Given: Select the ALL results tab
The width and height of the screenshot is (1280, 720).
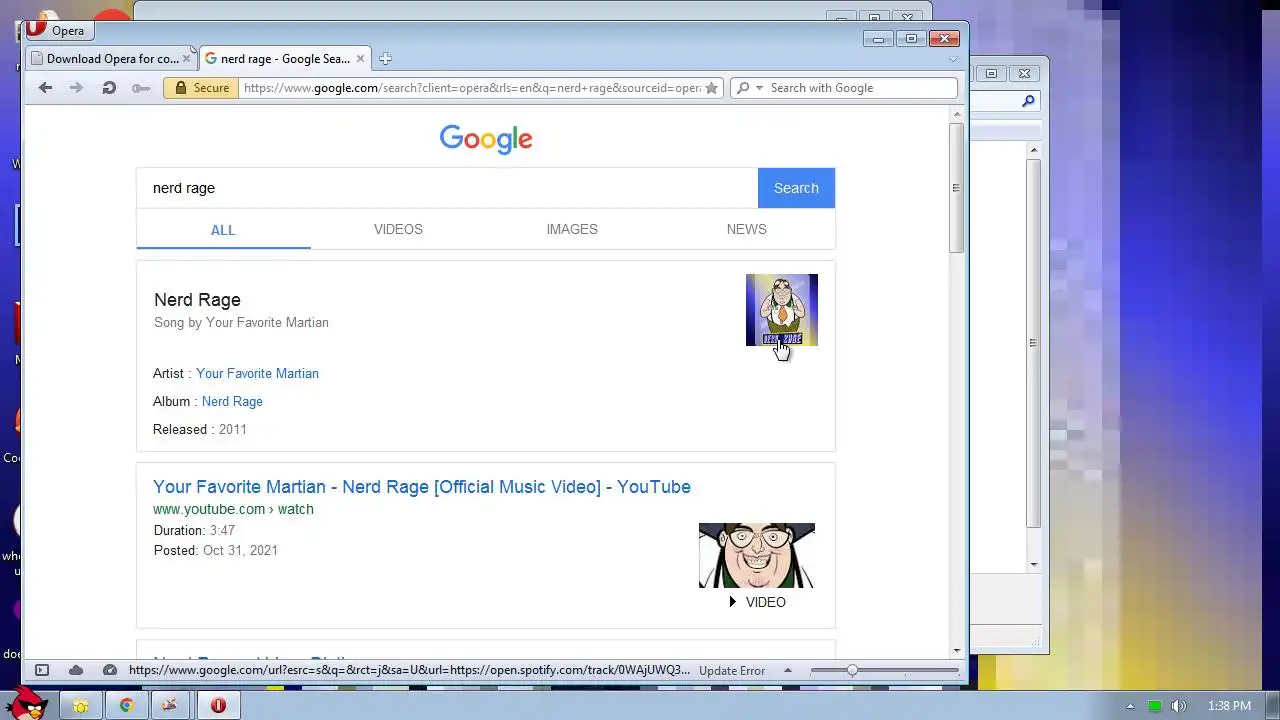Looking at the screenshot, I should click(x=223, y=230).
